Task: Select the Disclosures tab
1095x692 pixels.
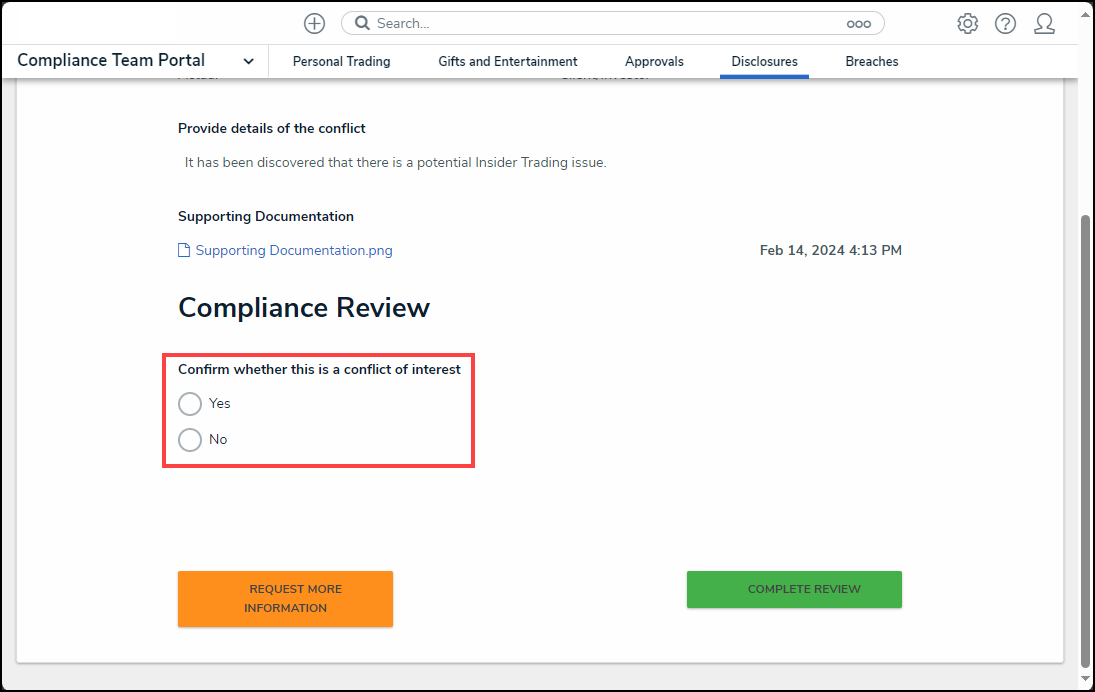Action: pos(764,61)
